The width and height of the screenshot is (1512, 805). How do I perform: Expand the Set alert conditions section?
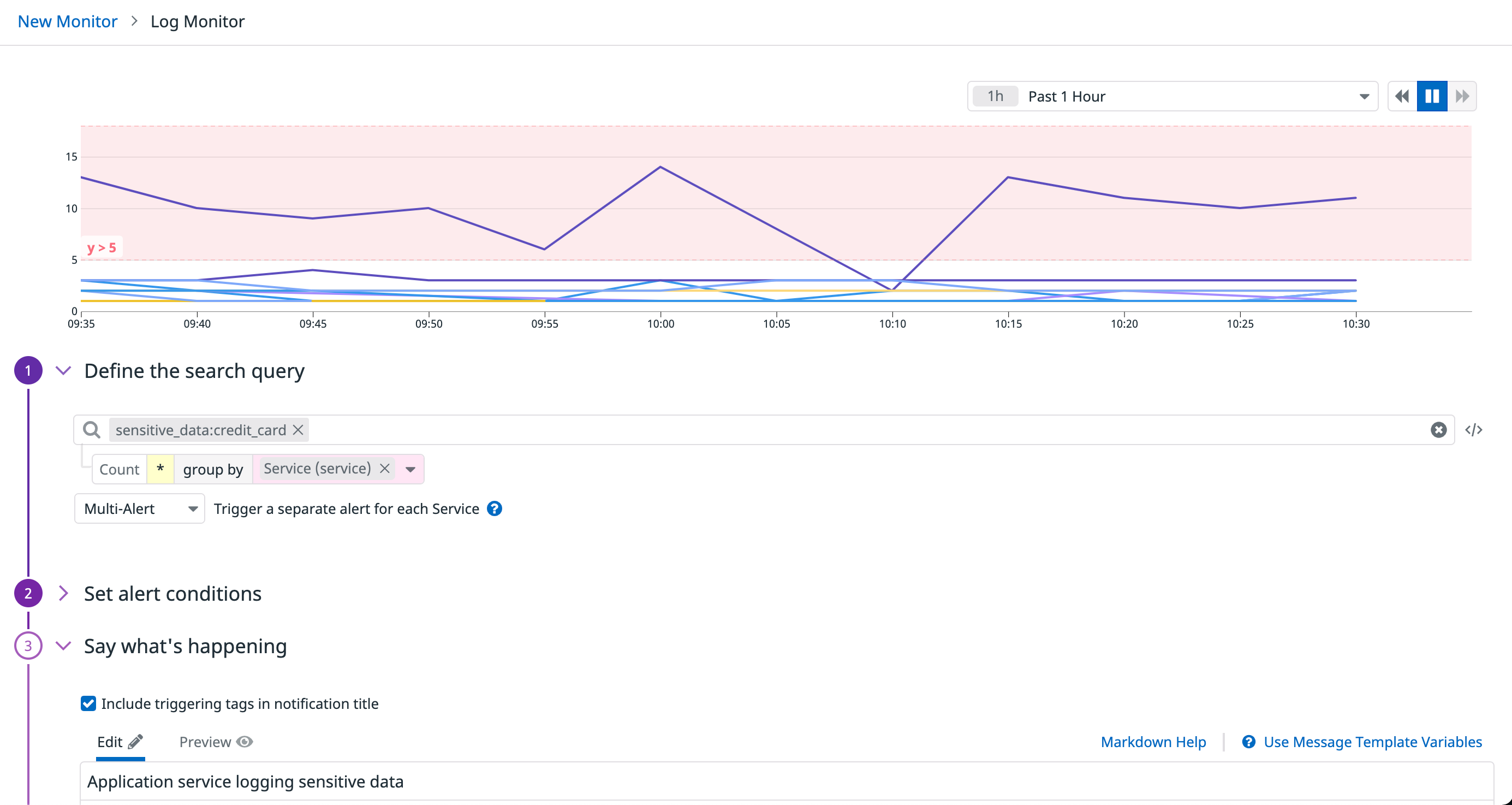tap(63, 593)
